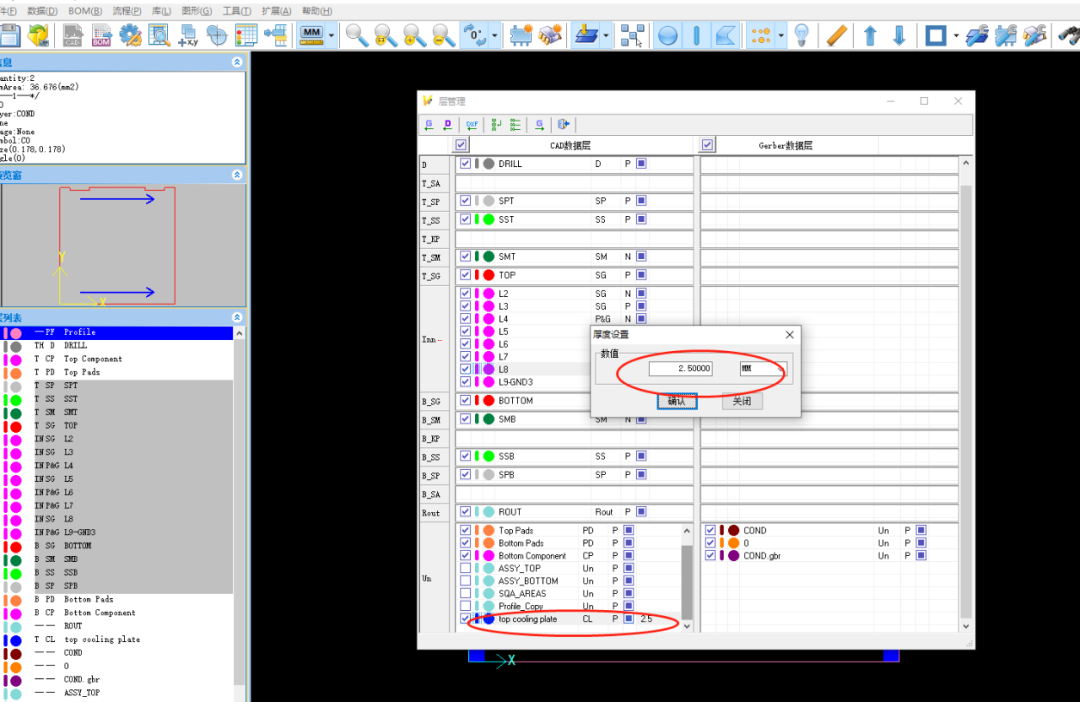1080x702 pixels.
Task: Click the 关闭 button in thickness dialog
Action: 742,401
